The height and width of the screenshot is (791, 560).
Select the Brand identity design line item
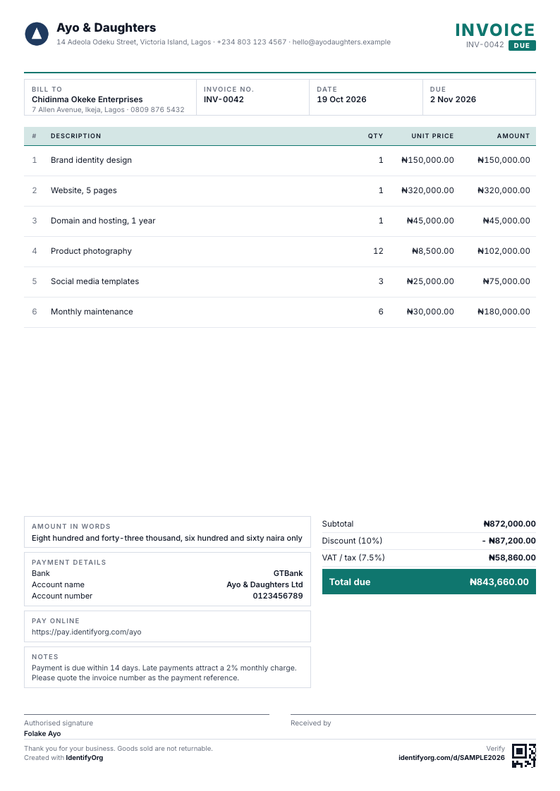[x=280, y=160]
